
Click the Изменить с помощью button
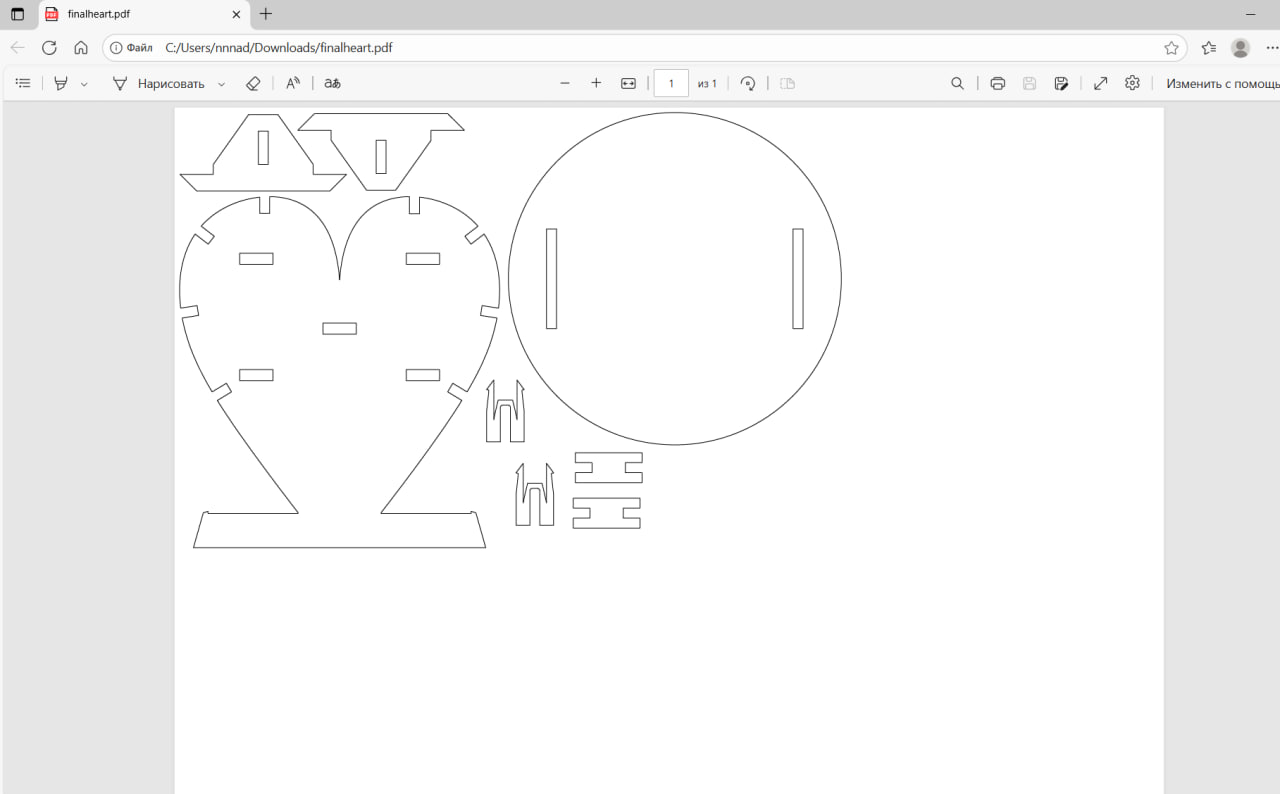click(1222, 83)
